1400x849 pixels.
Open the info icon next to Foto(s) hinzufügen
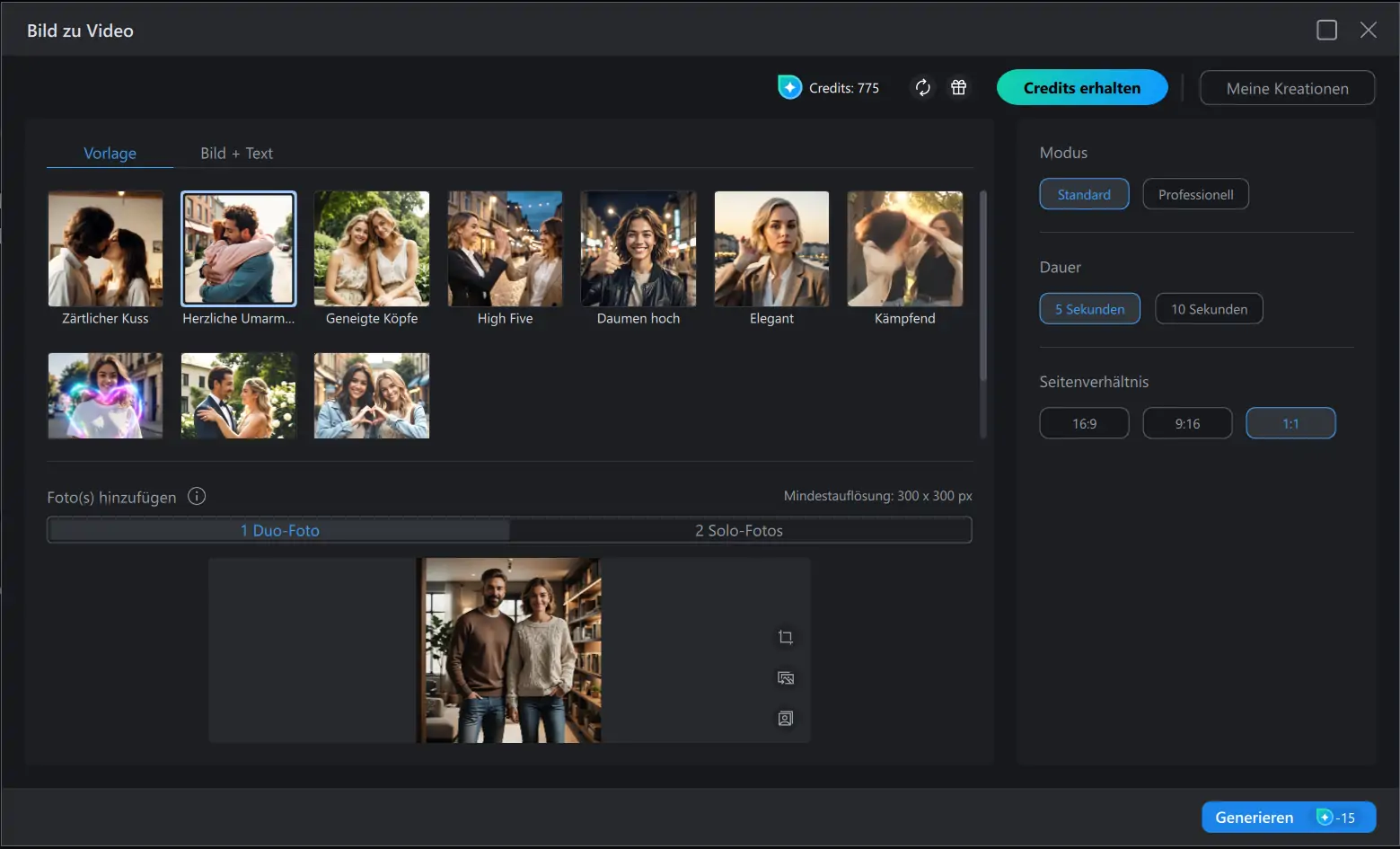coord(197,496)
